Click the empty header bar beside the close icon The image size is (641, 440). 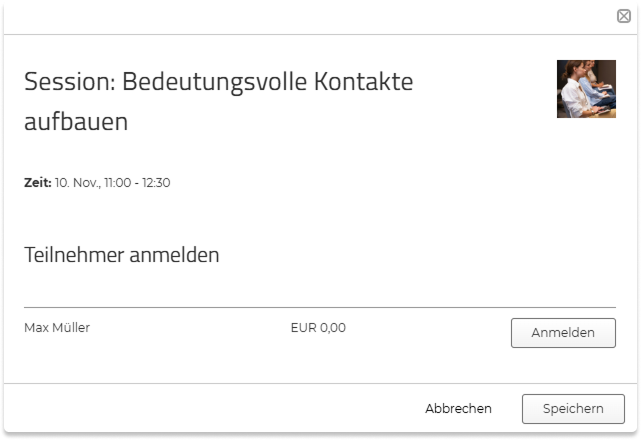300,16
